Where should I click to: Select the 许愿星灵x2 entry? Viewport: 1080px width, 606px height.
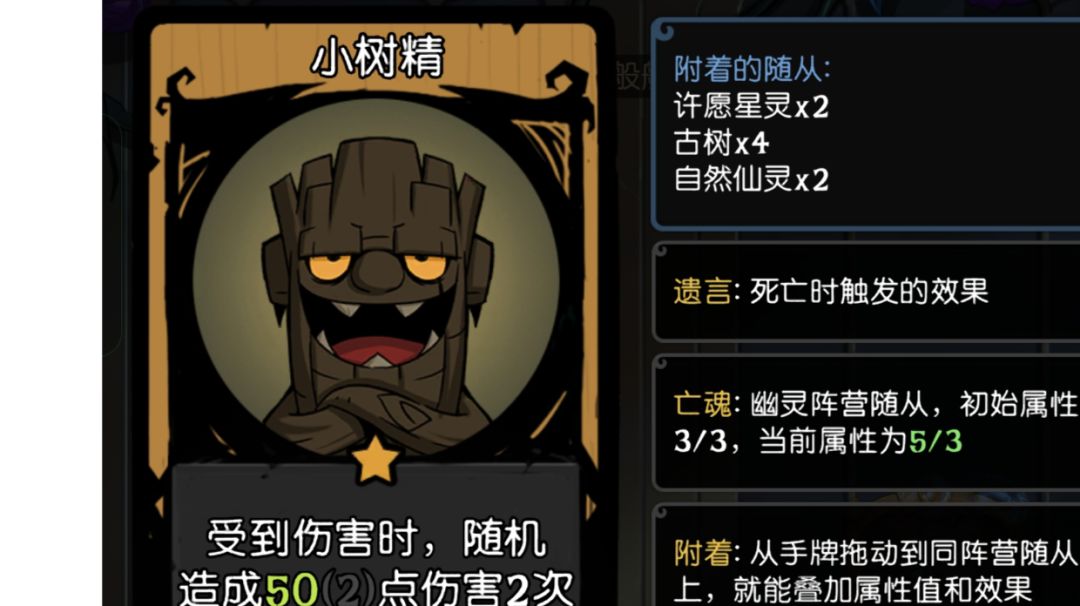tap(751, 107)
